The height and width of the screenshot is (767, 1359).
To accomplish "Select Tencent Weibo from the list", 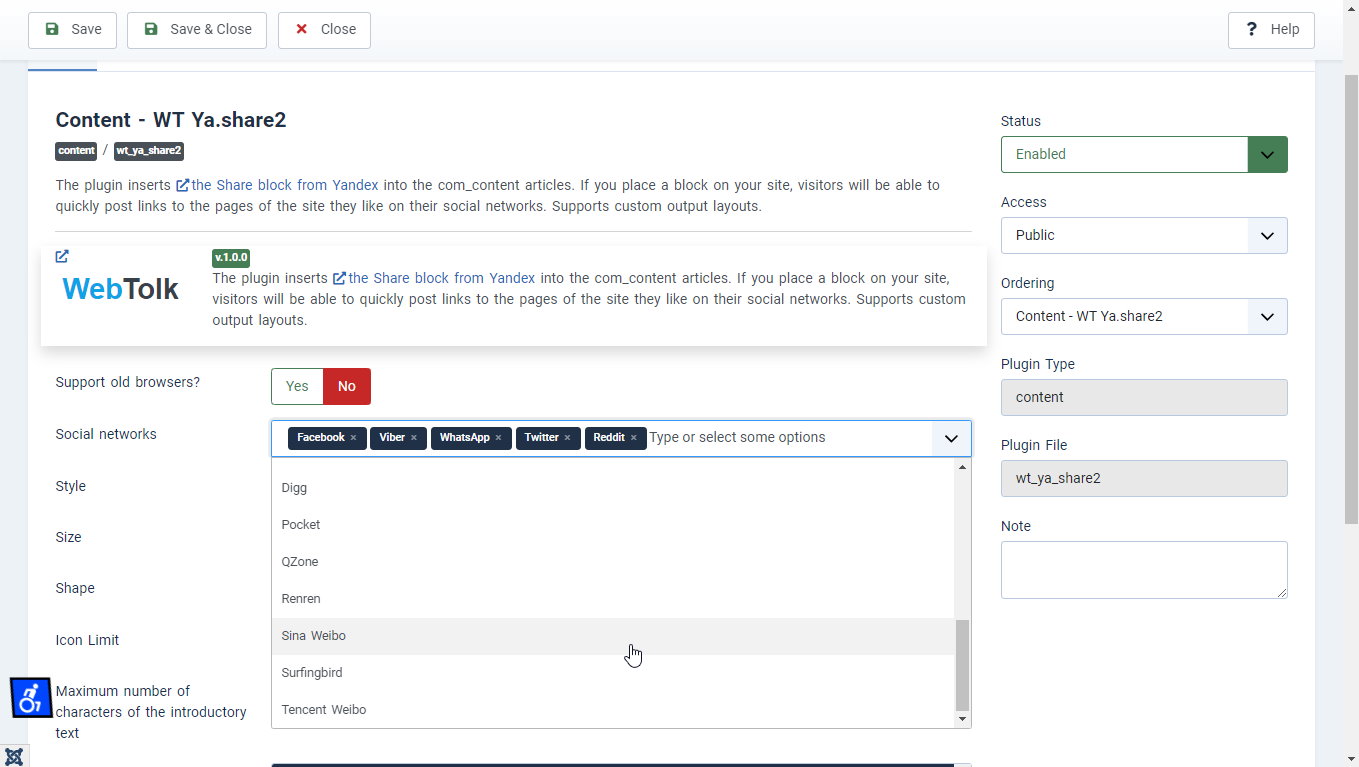I will (x=613, y=710).
